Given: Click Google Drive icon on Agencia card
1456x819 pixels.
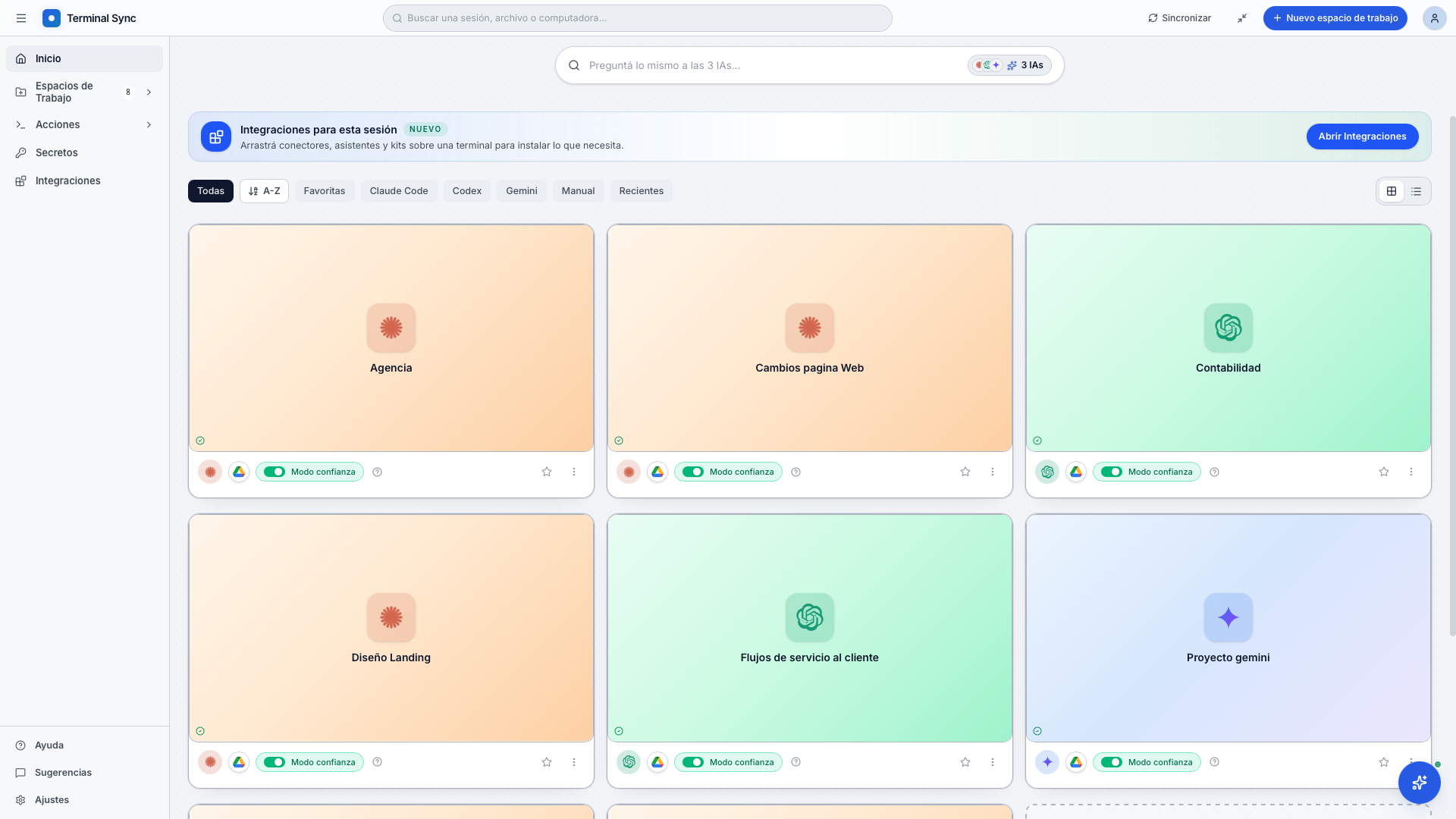Looking at the screenshot, I should (239, 472).
